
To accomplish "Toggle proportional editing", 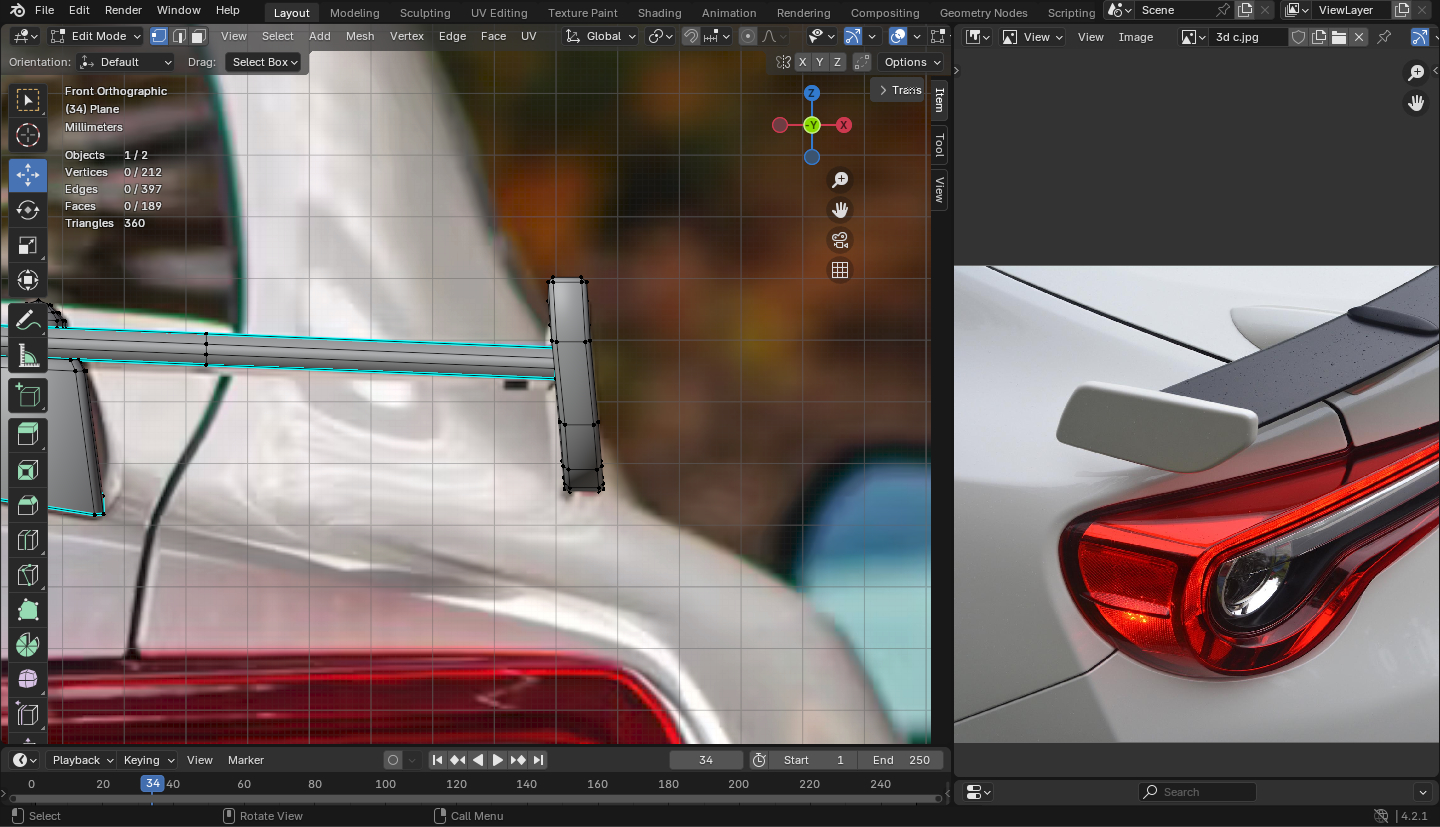I will tap(748, 36).
